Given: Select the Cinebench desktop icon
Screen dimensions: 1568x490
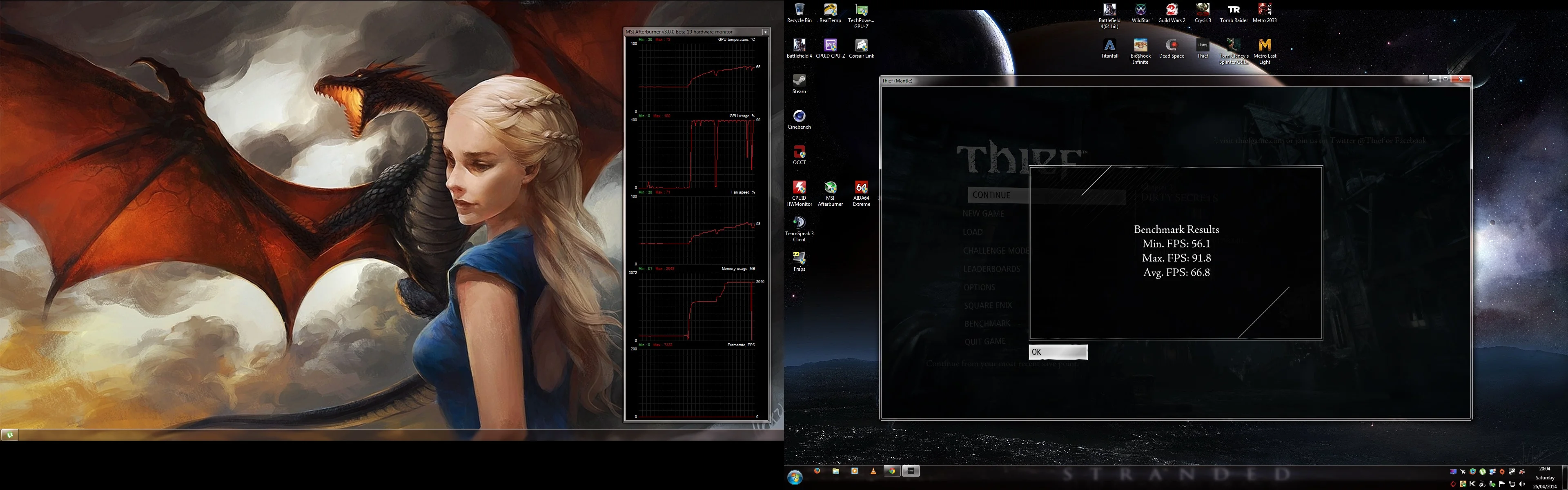Looking at the screenshot, I should [799, 119].
